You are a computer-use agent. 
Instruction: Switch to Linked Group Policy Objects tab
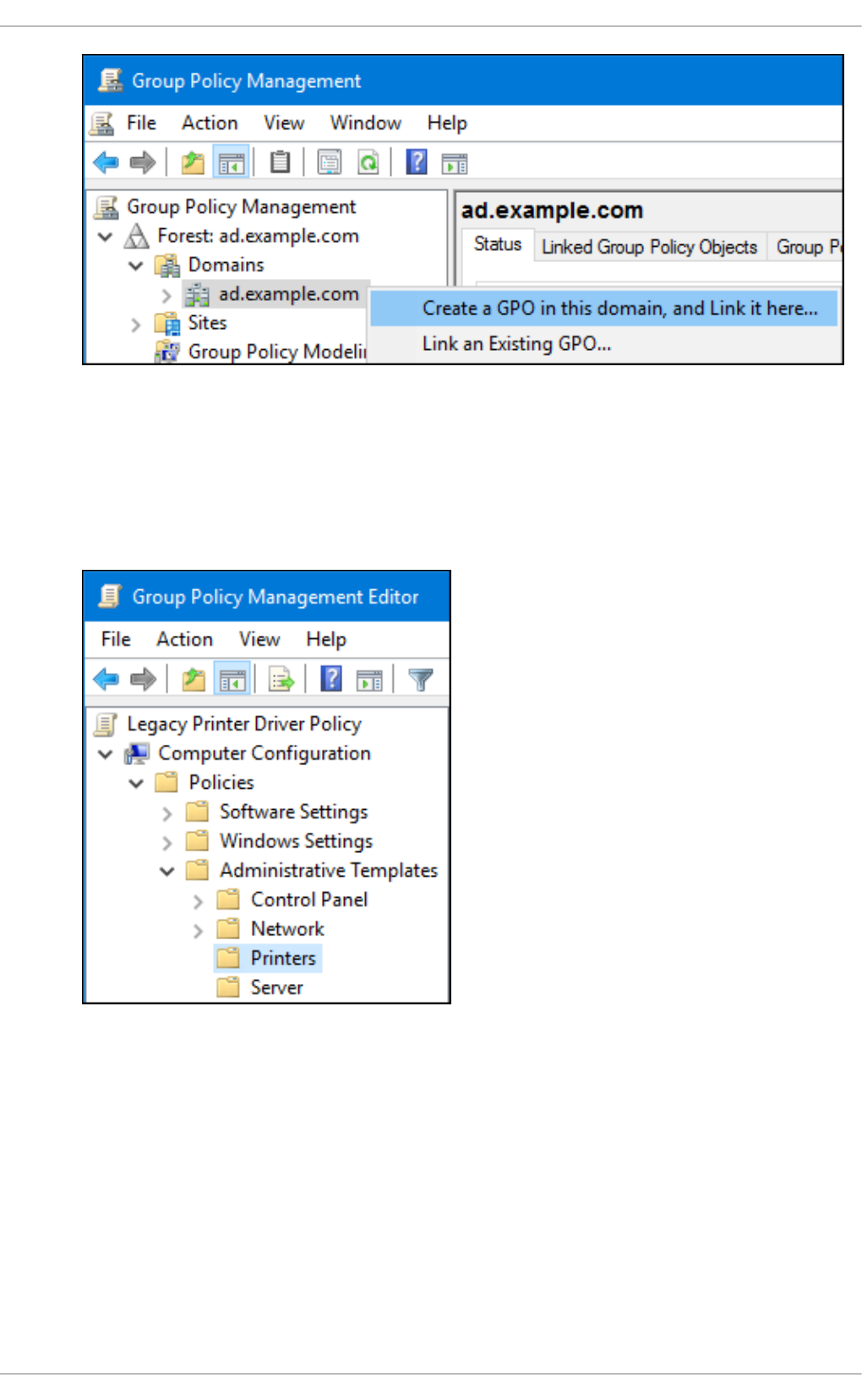(x=649, y=247)
